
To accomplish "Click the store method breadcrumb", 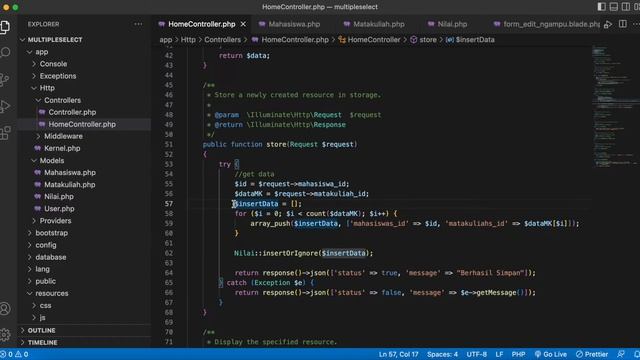I will click(428, 40).
